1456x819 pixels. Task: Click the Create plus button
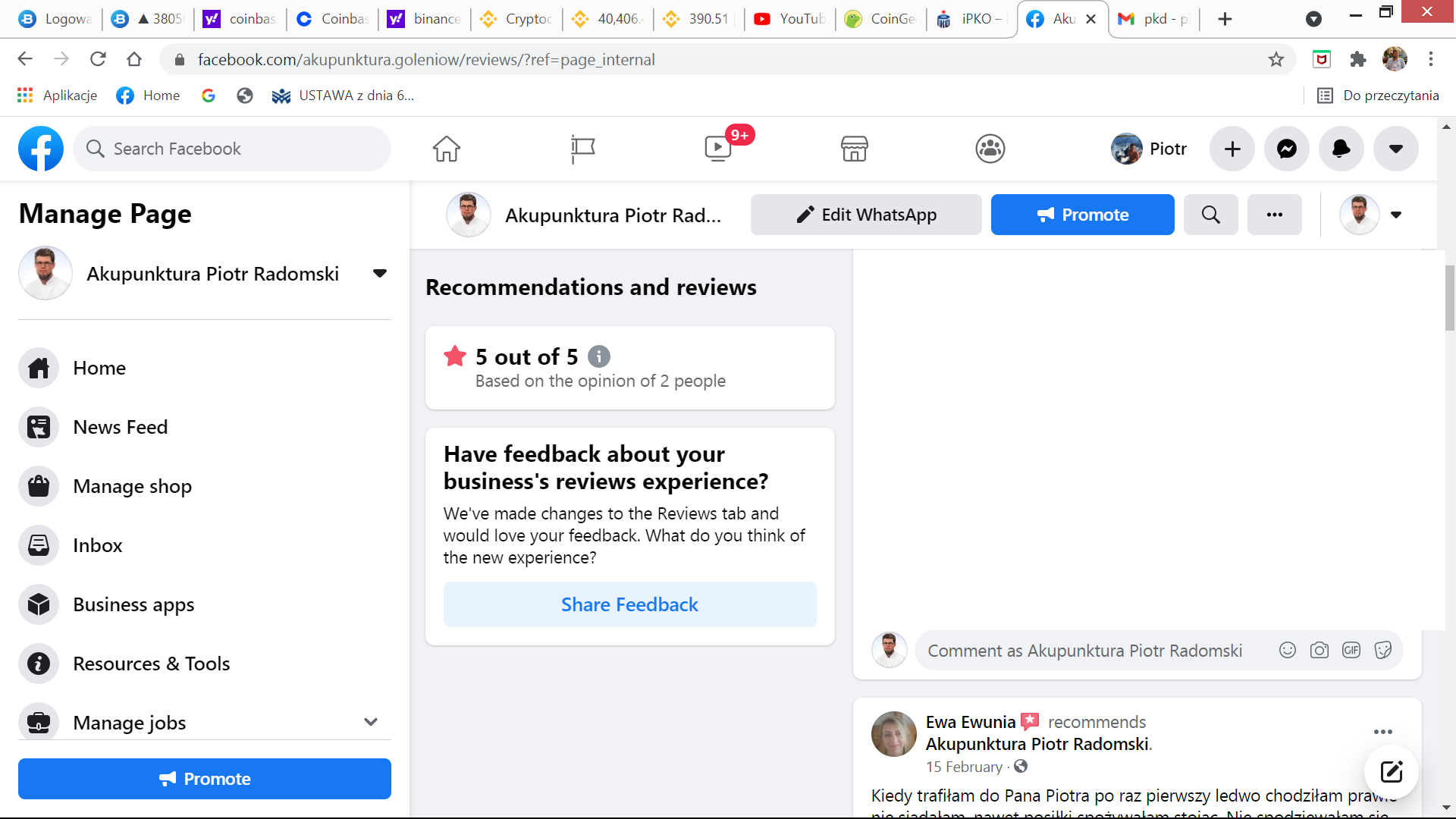click(x=1232, y=149)
